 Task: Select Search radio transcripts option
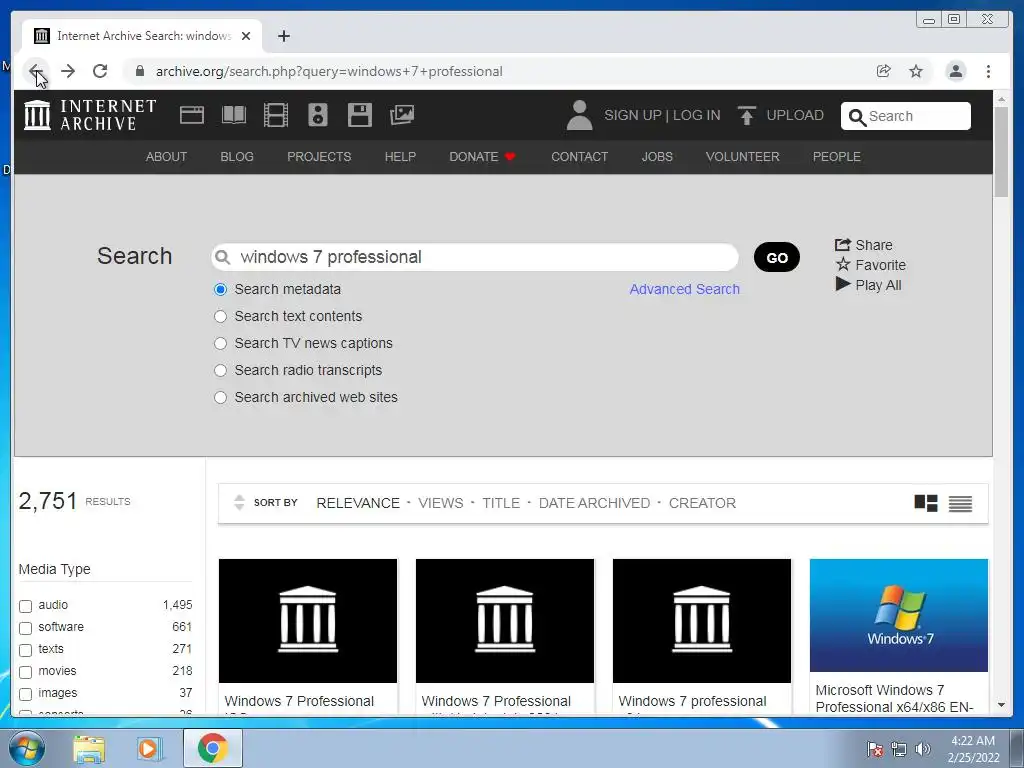221,370
